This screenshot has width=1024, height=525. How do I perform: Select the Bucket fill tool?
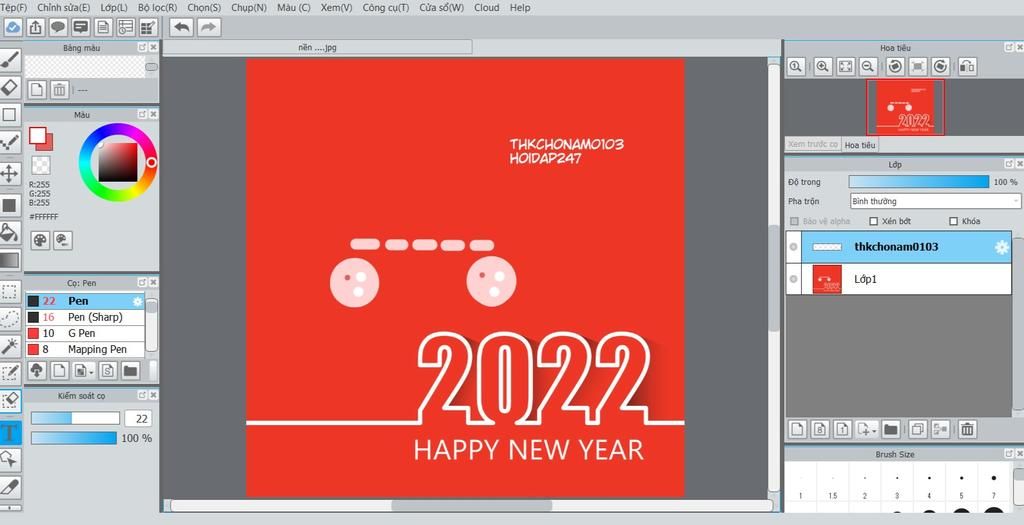coord(9,232)
